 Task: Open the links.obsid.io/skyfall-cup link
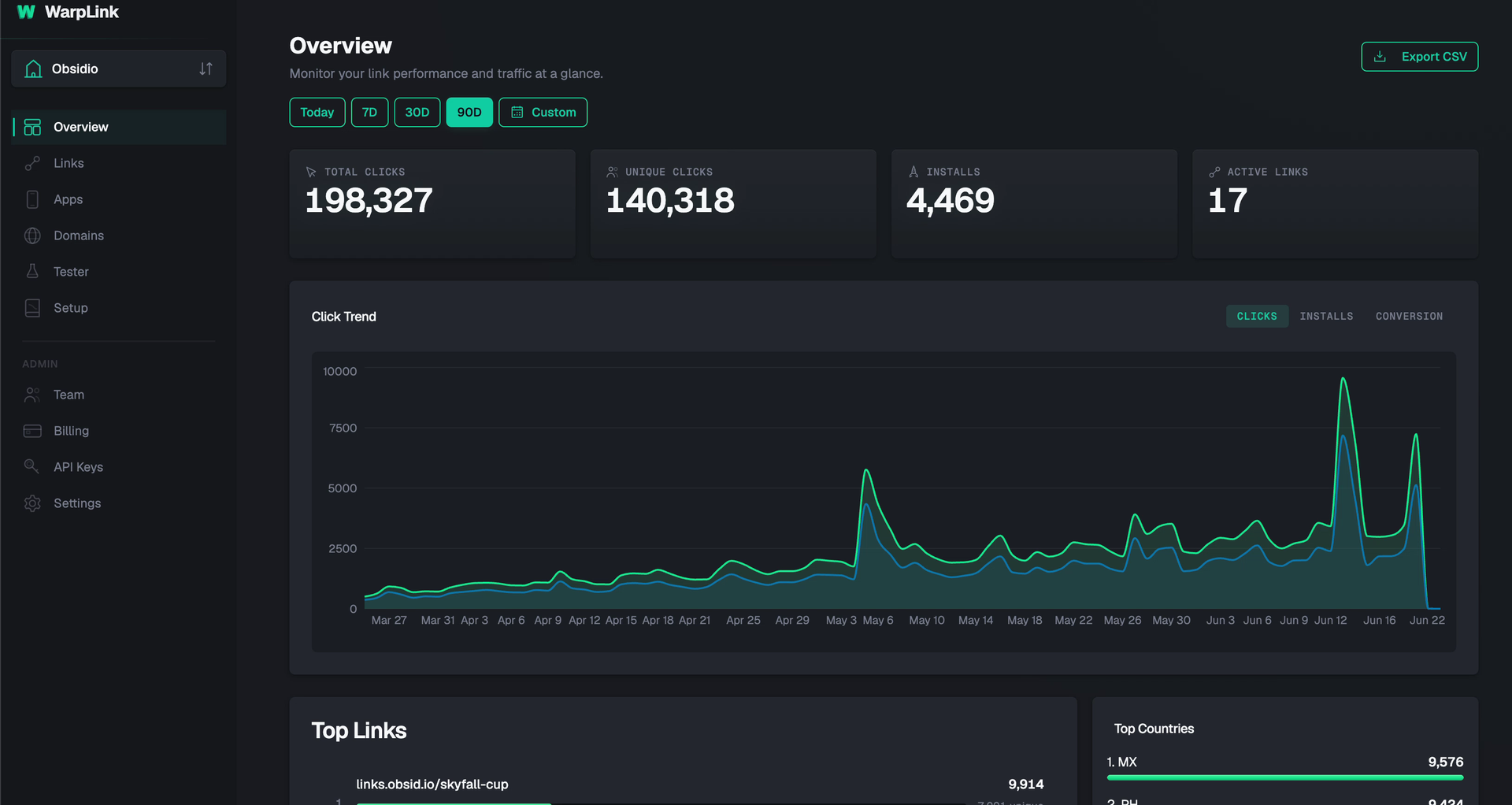pos(432,785)
